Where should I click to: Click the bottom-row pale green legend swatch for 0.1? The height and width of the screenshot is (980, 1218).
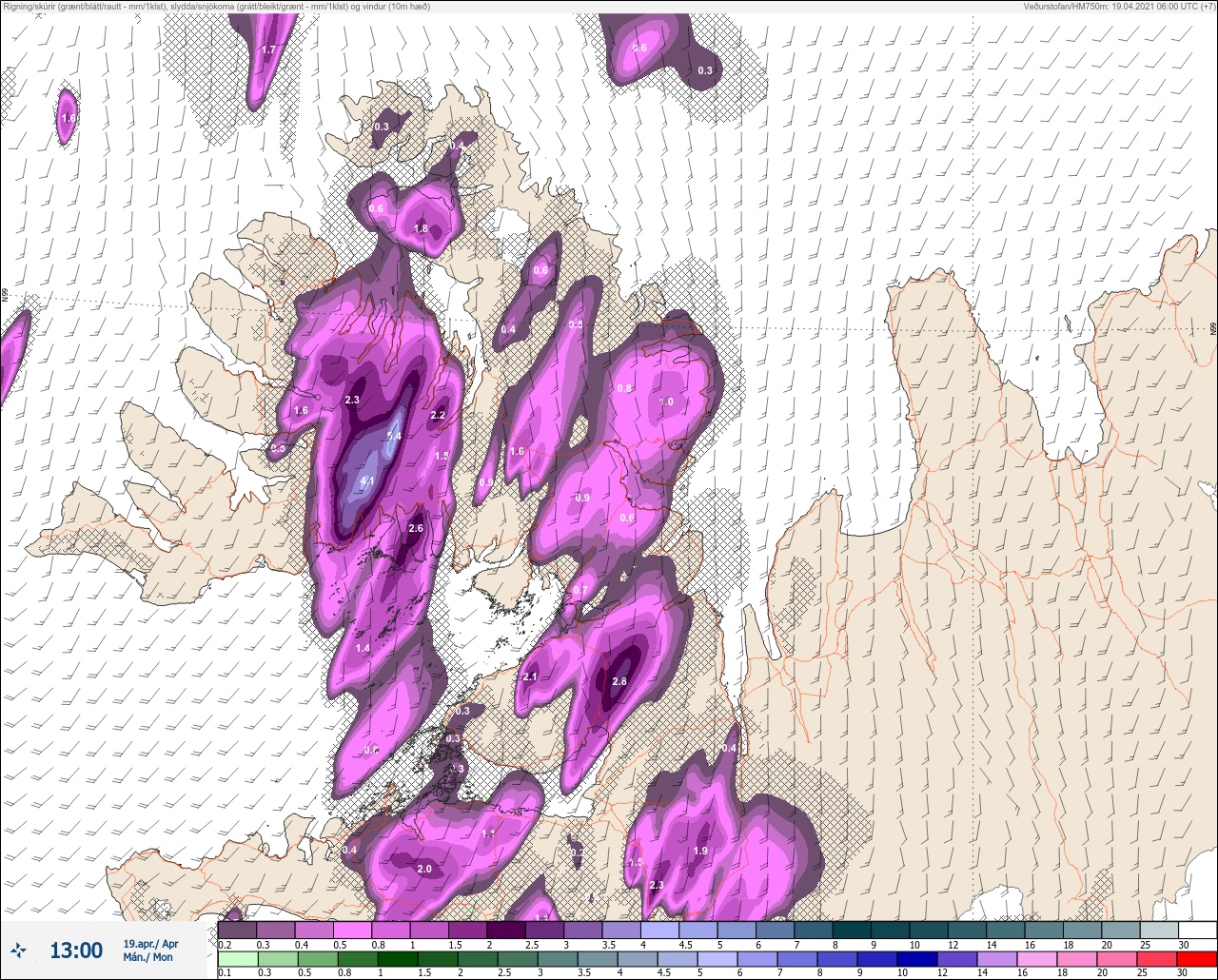237,958
